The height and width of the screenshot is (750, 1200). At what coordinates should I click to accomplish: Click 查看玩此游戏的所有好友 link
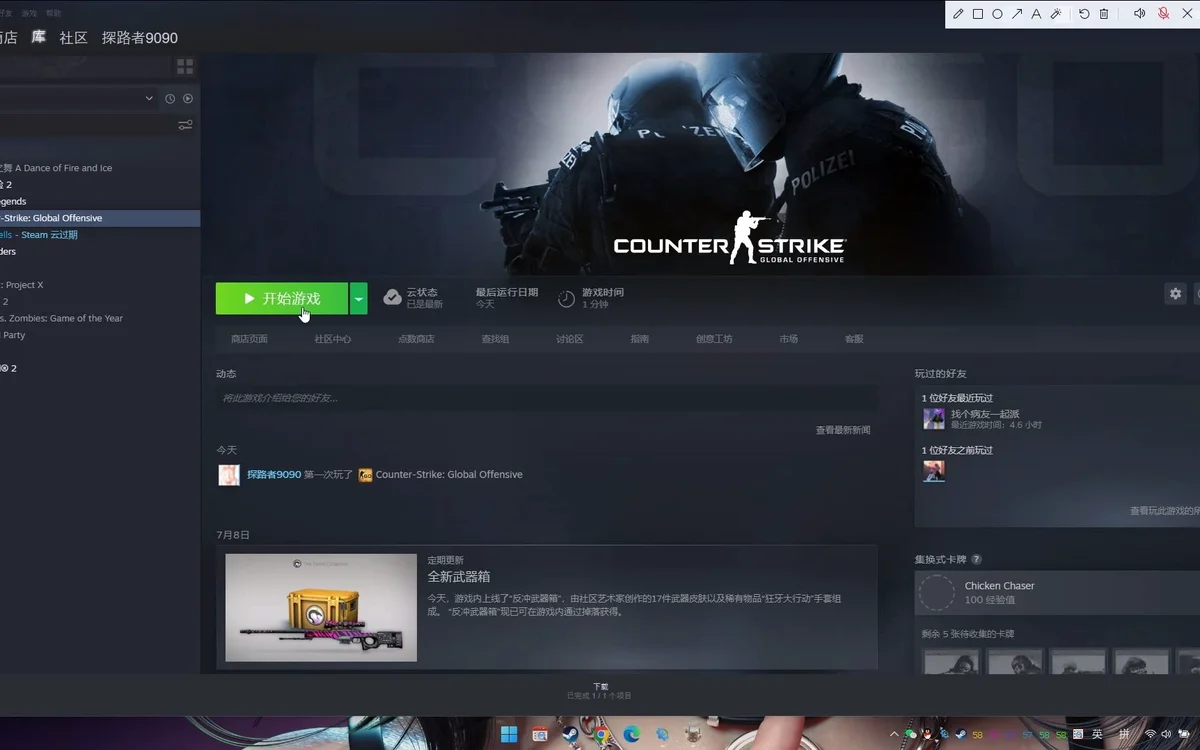pyautogui.click(x=1165, y=510)
